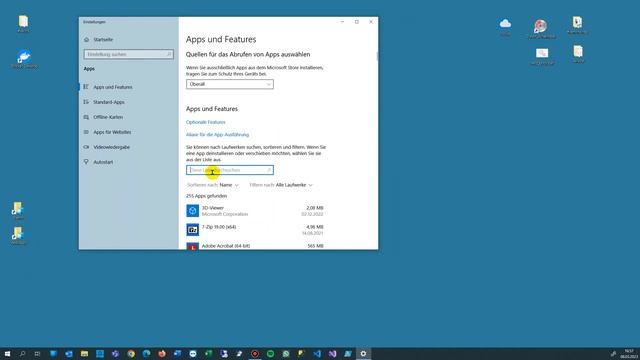Screen dimensions: 640x360
Task: Select the cloud icon on the desktop
Action: (505, 24)
